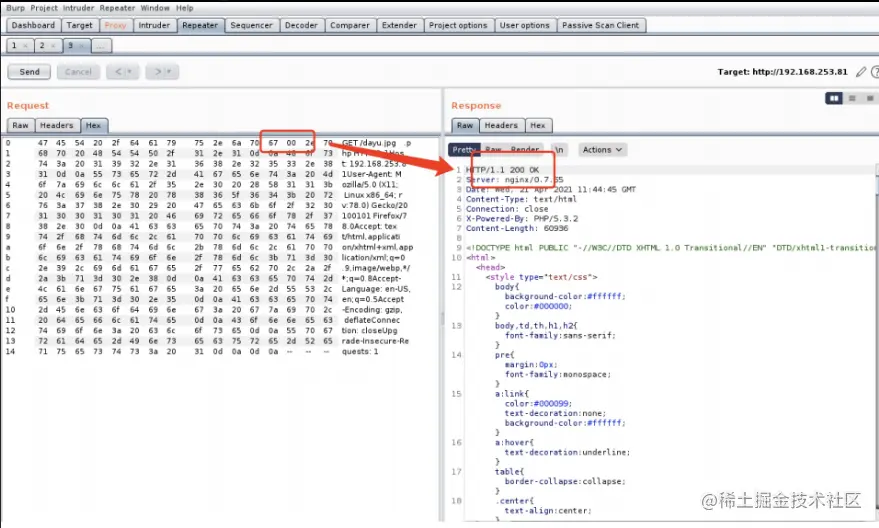Click 'Target: http://192.168.253.81' label
This screenshot has width=879, height=528.
tap(783, 72)
